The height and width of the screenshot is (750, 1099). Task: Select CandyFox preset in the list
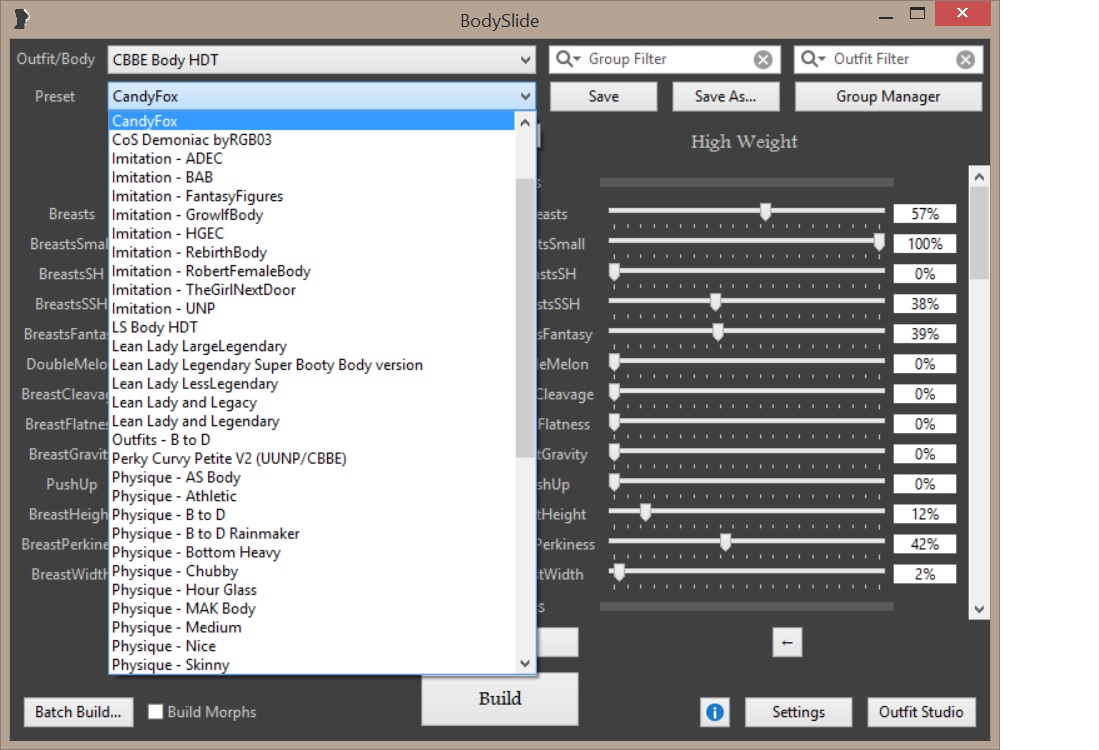click(x=312, y=121)
